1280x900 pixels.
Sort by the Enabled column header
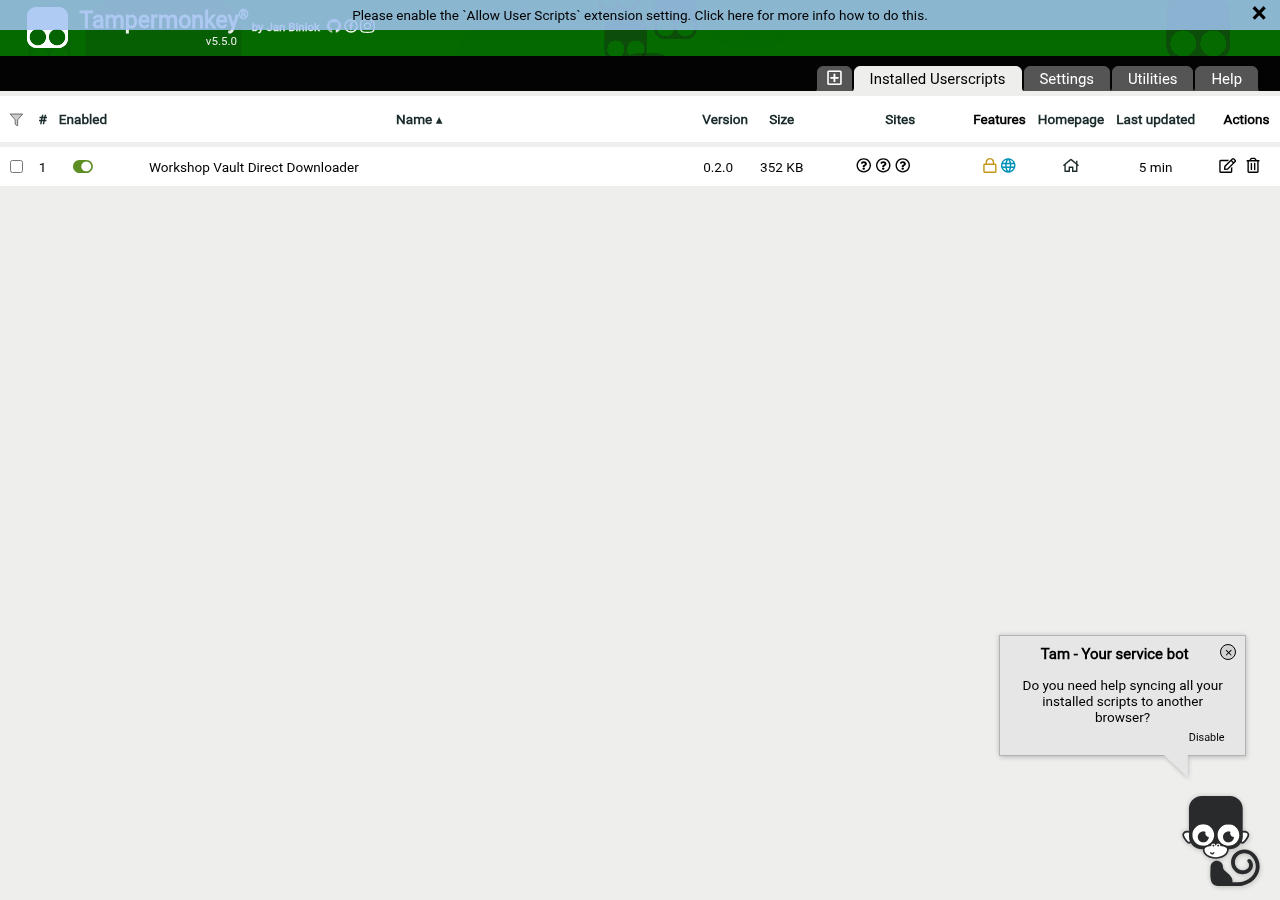(x=83, y=120)
